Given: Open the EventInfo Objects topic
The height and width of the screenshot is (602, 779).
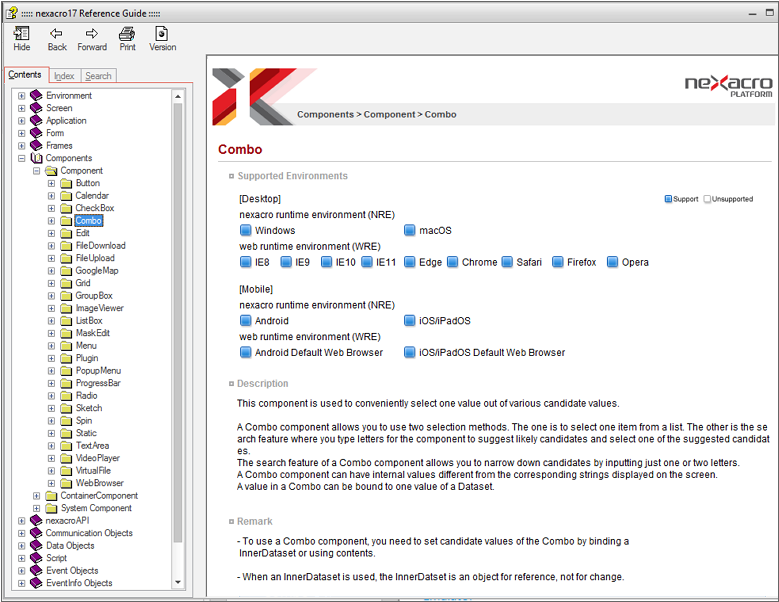Looking at the screenshot, I should tap(79, 583).
